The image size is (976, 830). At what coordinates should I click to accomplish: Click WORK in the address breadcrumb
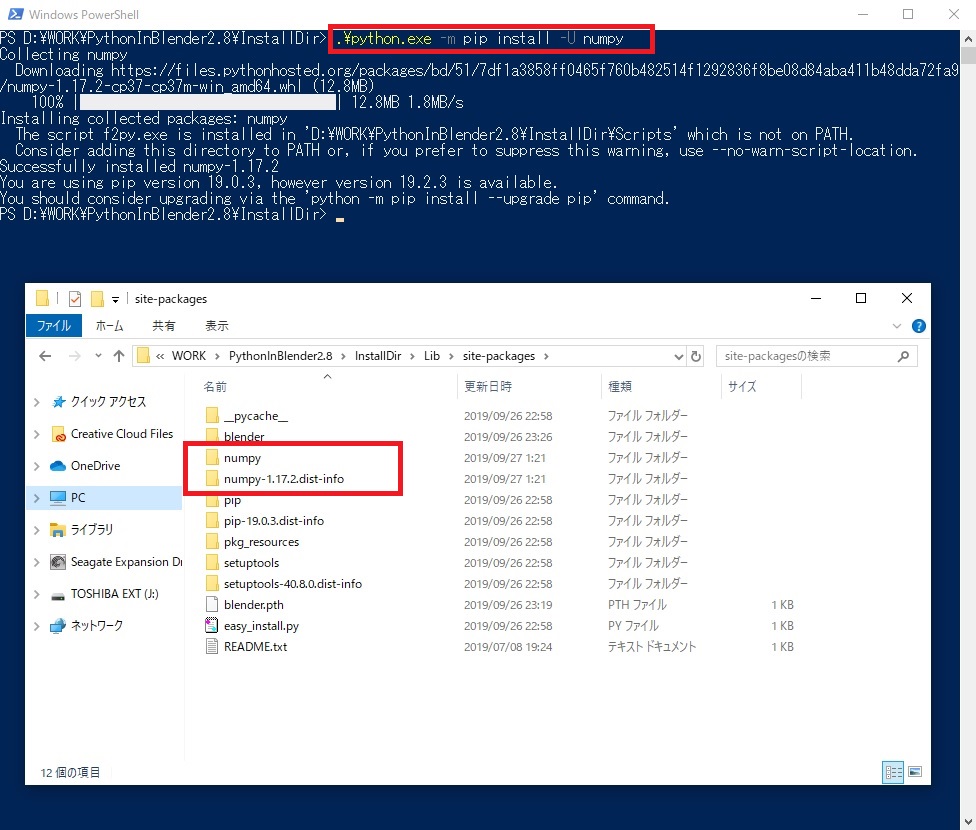[x=189, y=356]
